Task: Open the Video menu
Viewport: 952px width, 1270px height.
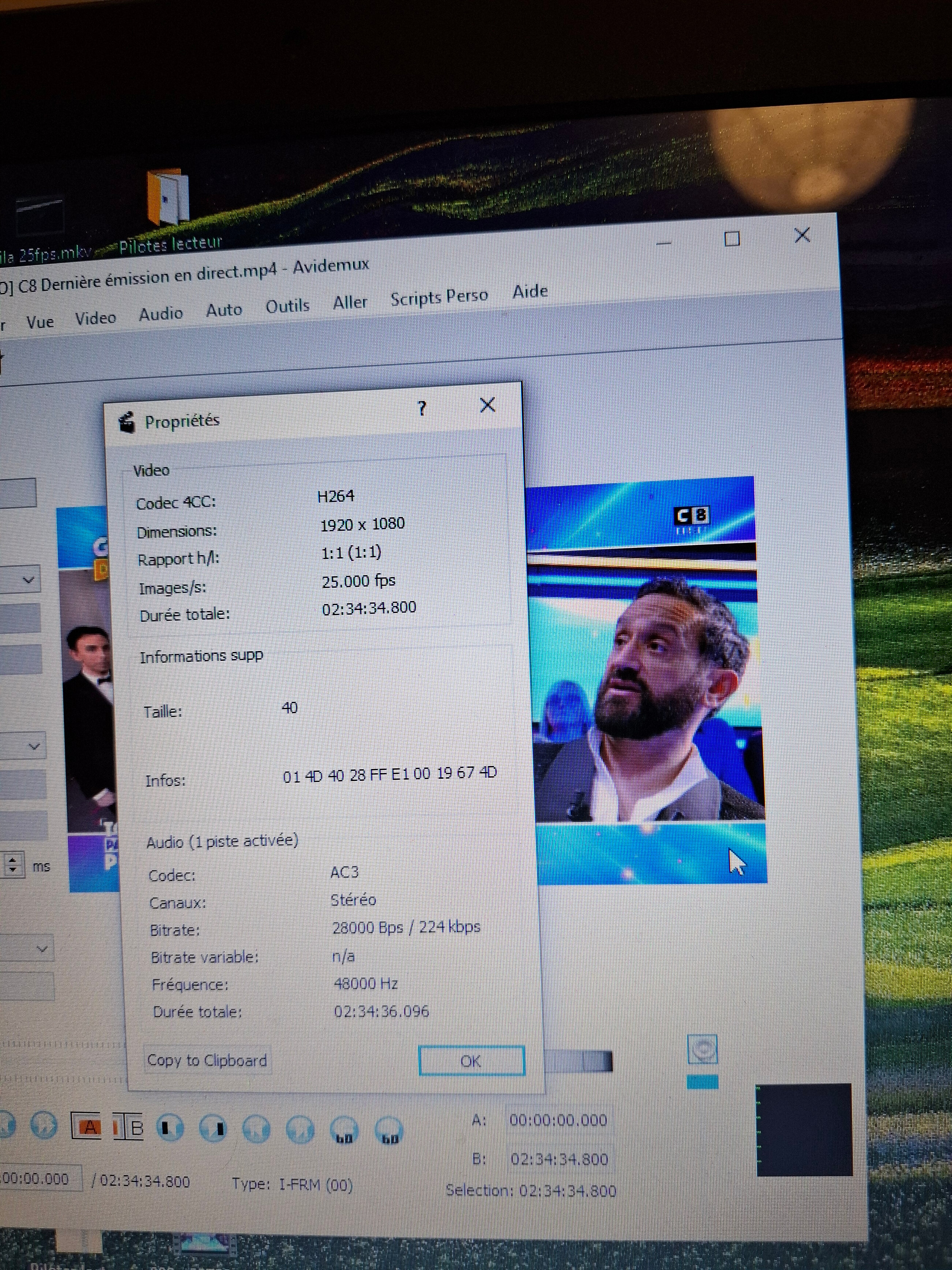Action: tap(95, 318)
